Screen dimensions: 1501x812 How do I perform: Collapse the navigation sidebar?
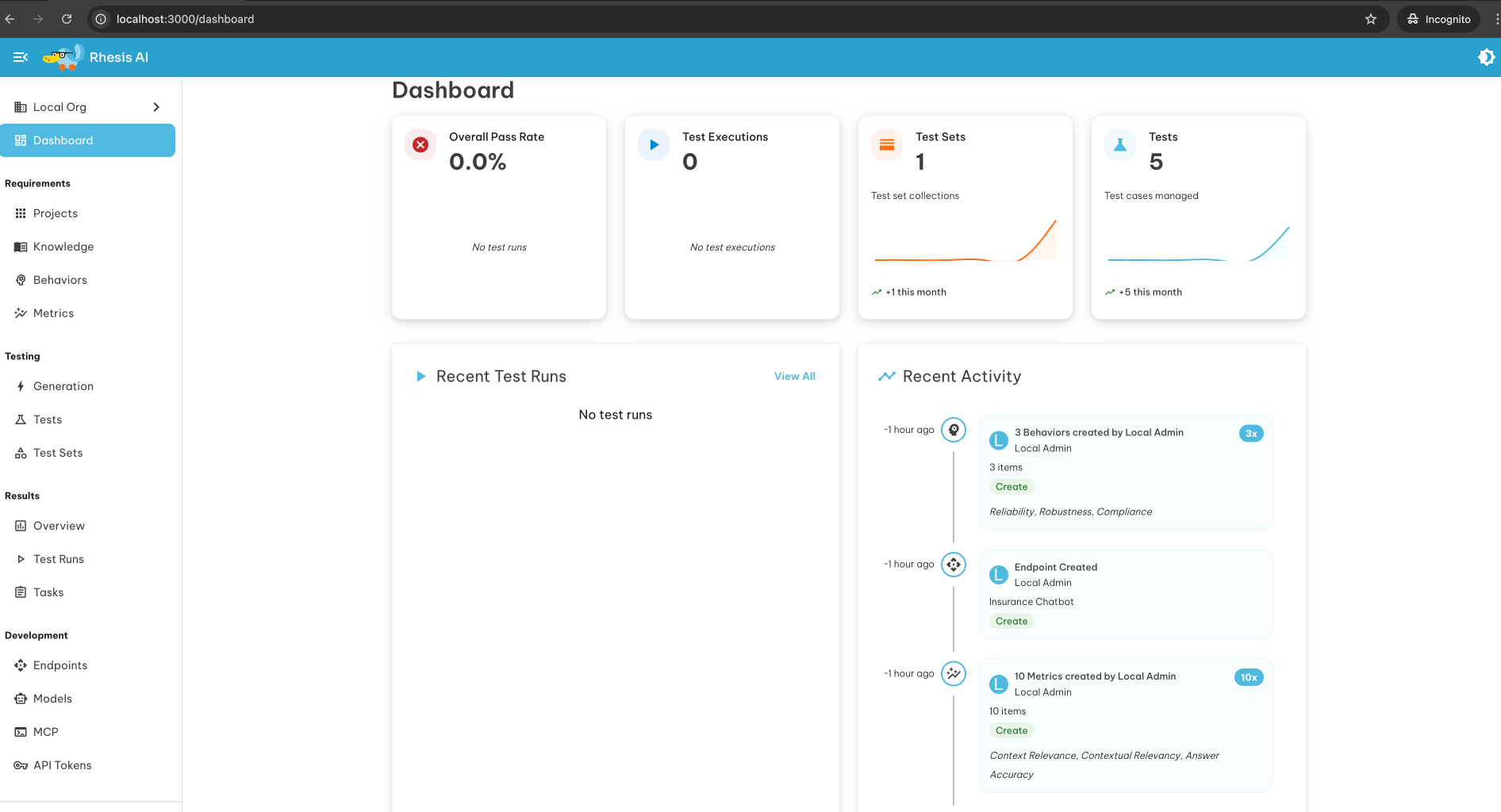click(x=20, y=57)
